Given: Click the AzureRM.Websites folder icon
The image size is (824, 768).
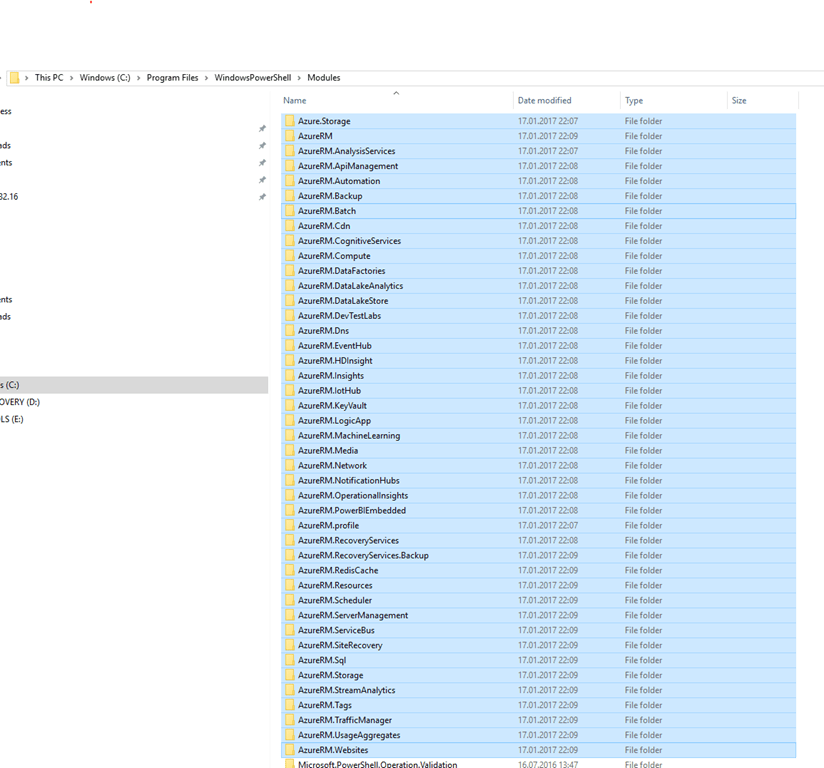Looking at the screenshot, I should pyautogui.click(x=290, y=749).
